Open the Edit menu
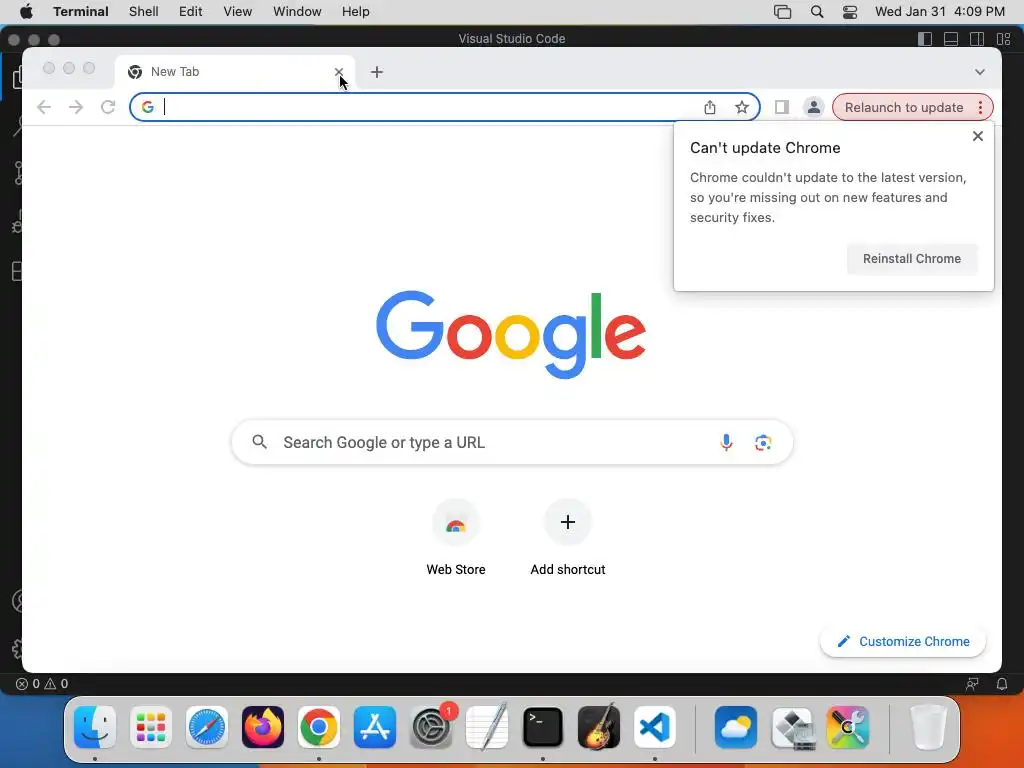This screenshot has height=768, width=1024. 191,12
